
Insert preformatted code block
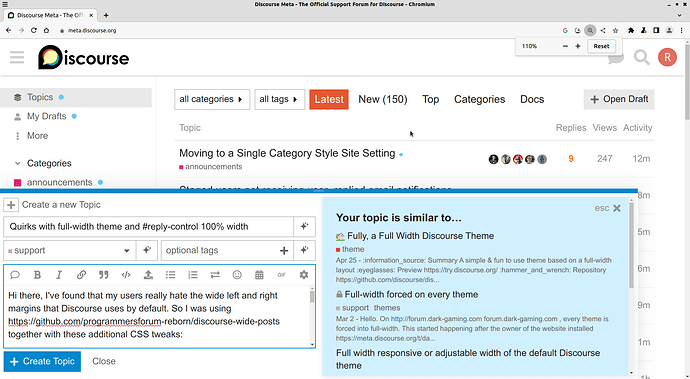pyautogui.click(x=126, y=275)
